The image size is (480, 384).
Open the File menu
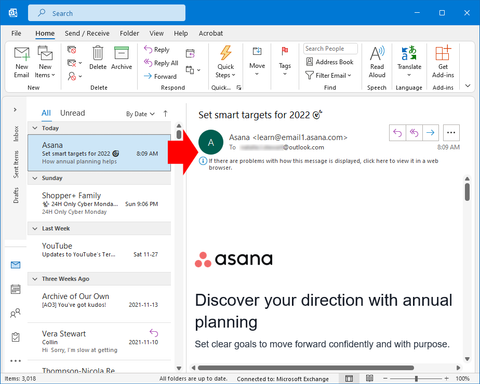coord(16,33)
